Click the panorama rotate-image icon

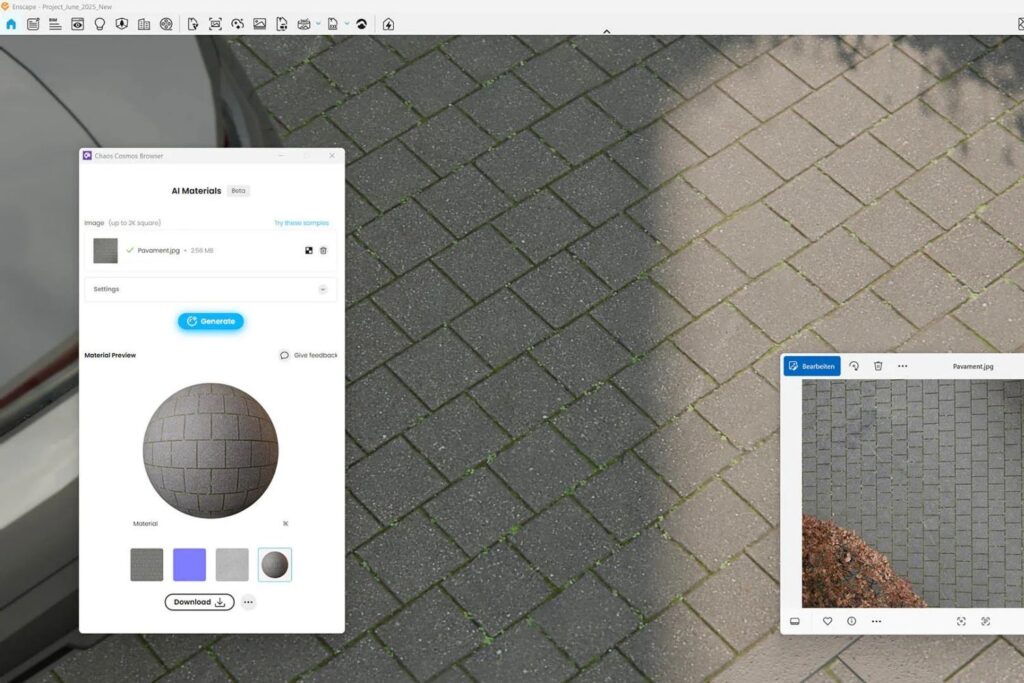pos(238,24)
